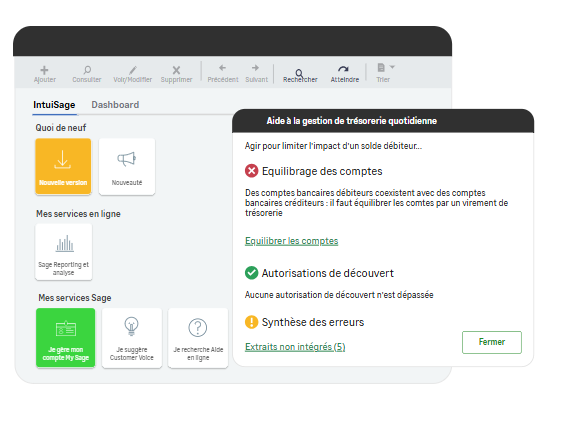The width and height of the screenshot is (573, 425).
Task: Open Sage Reporting et analyse tile
Action: pyautogui.click(x=64, y=252)
